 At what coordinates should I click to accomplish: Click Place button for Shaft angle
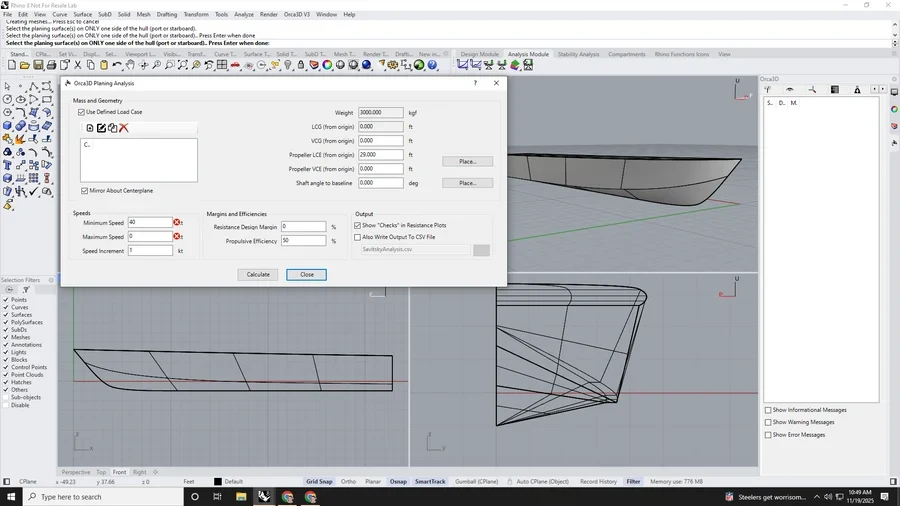click(x=467, y=183)
